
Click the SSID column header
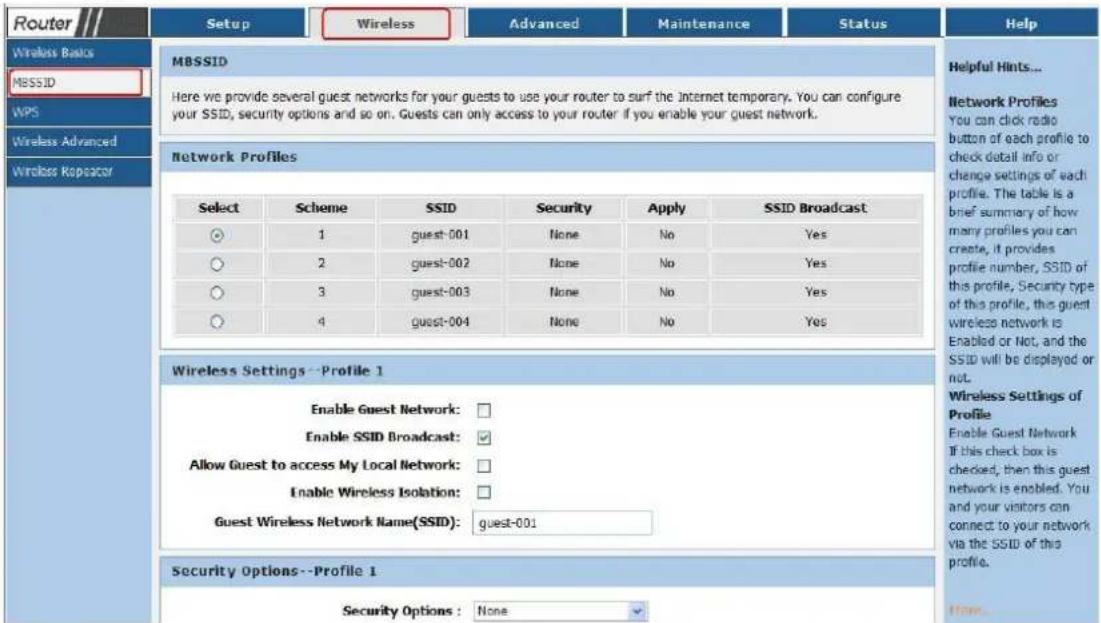(x=440, y=208)
